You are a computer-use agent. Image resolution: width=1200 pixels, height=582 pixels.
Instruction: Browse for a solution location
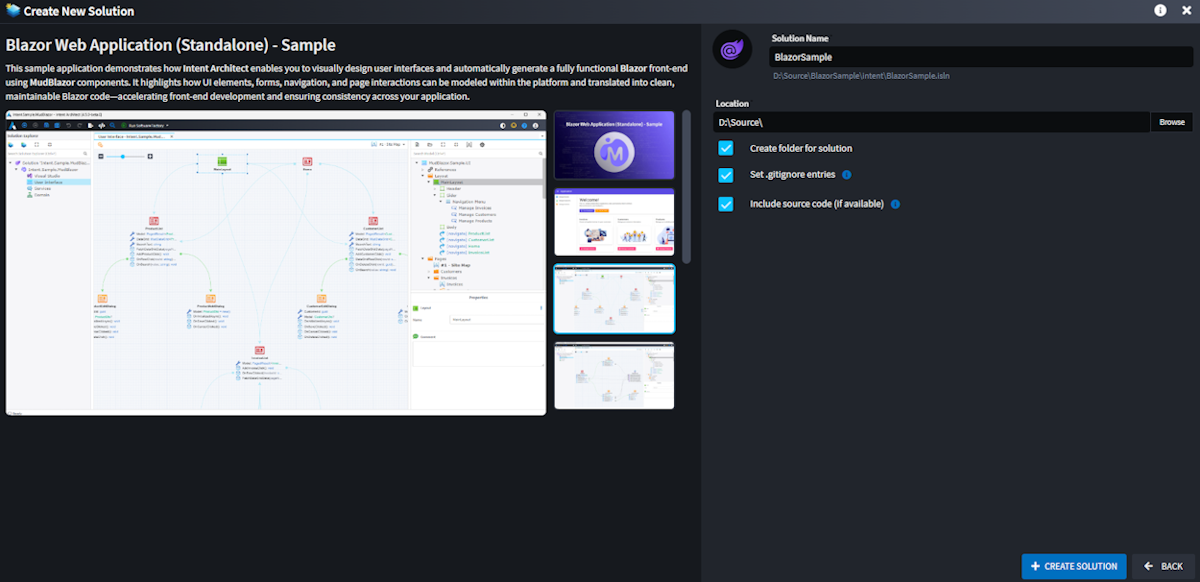click(x=1171, y=122)
